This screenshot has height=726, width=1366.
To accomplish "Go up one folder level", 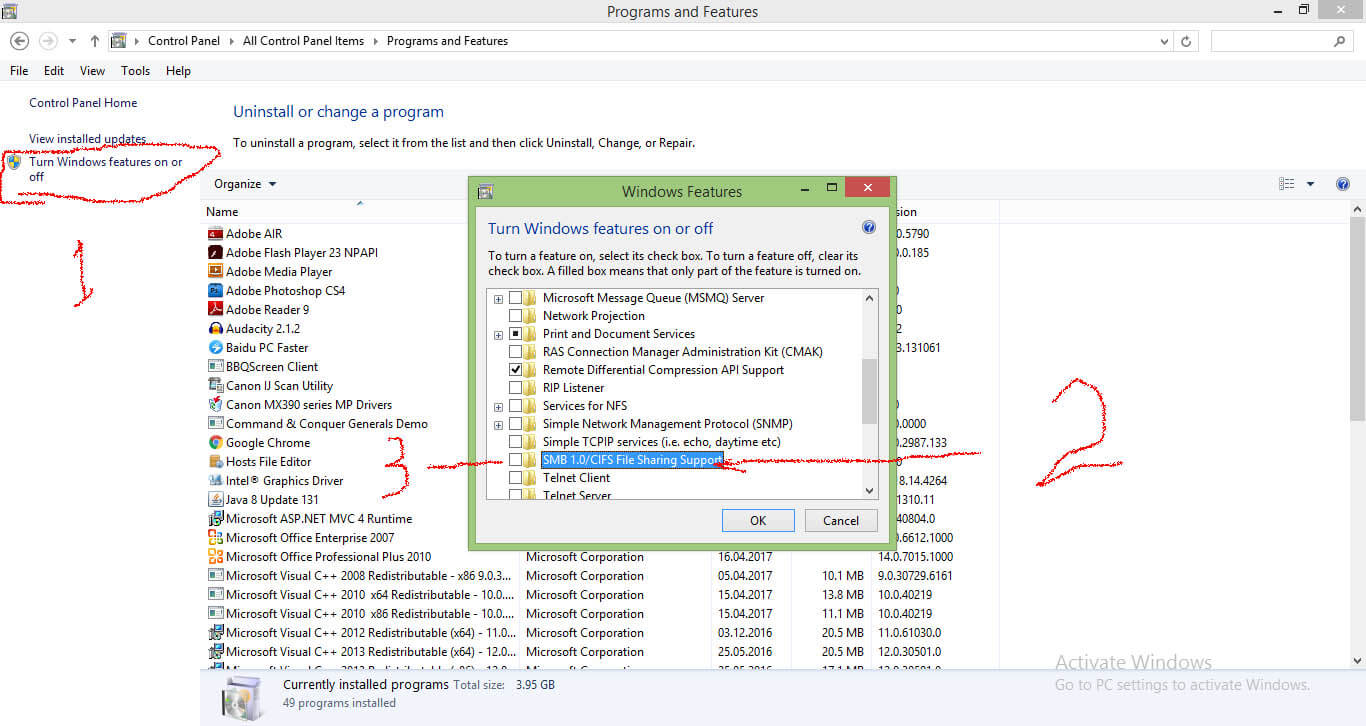I will coord(95,41).
